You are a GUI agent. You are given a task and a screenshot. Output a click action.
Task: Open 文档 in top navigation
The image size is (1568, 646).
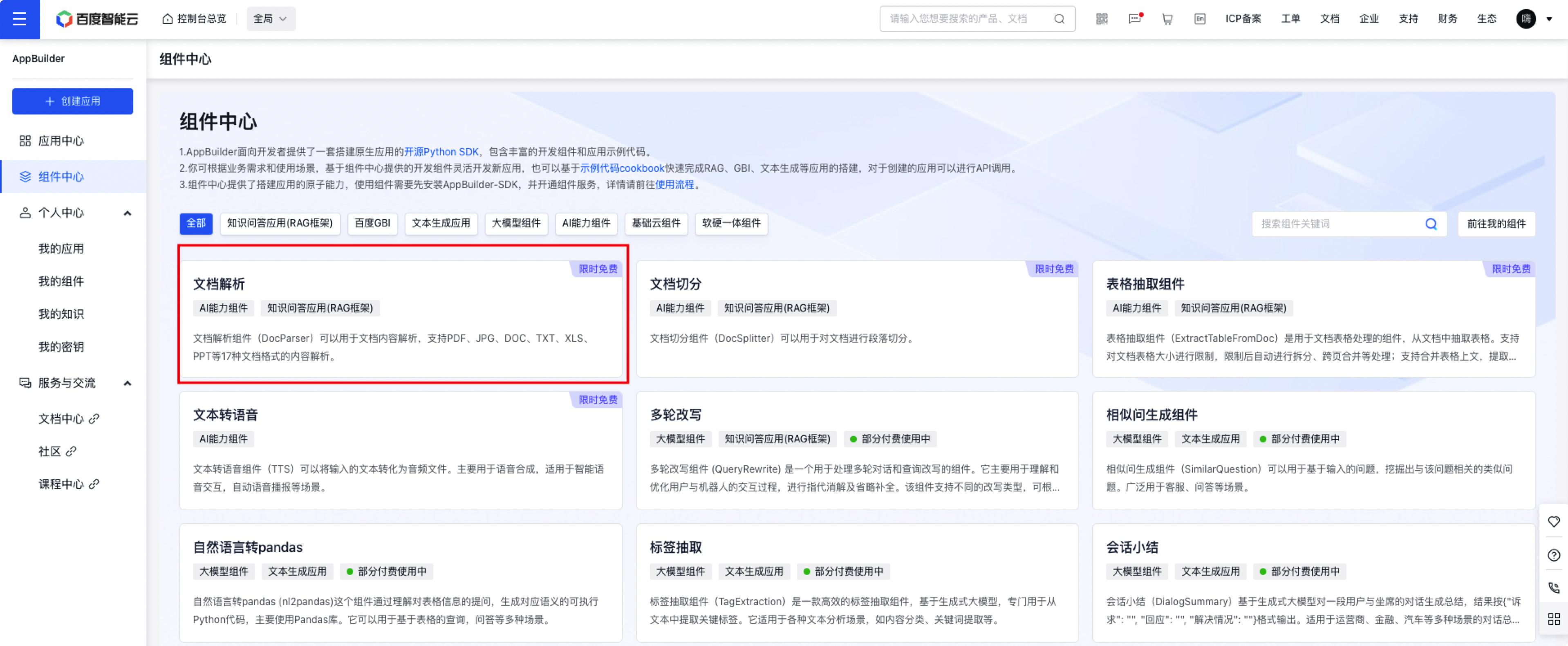click(x=1329, y=19)
